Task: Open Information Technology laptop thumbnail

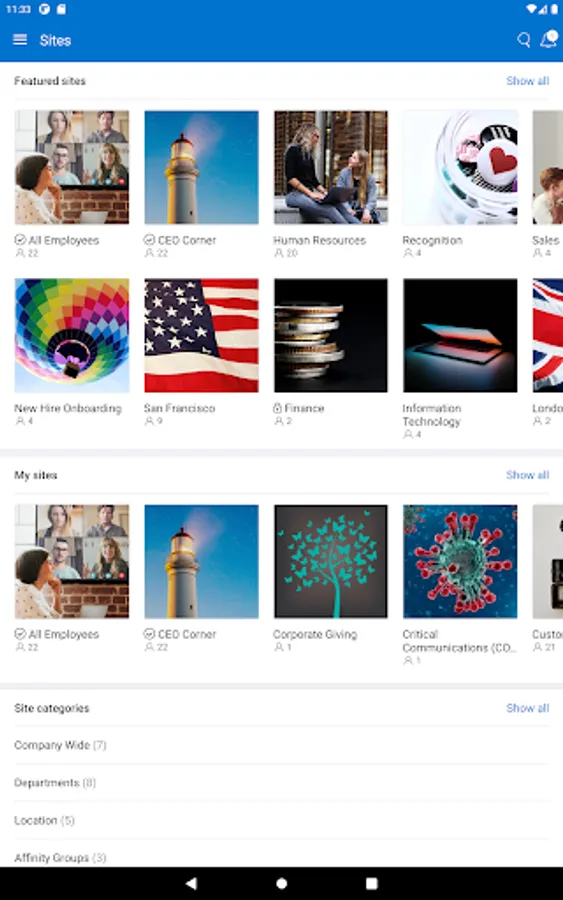Action: click(x=460, y=335)
